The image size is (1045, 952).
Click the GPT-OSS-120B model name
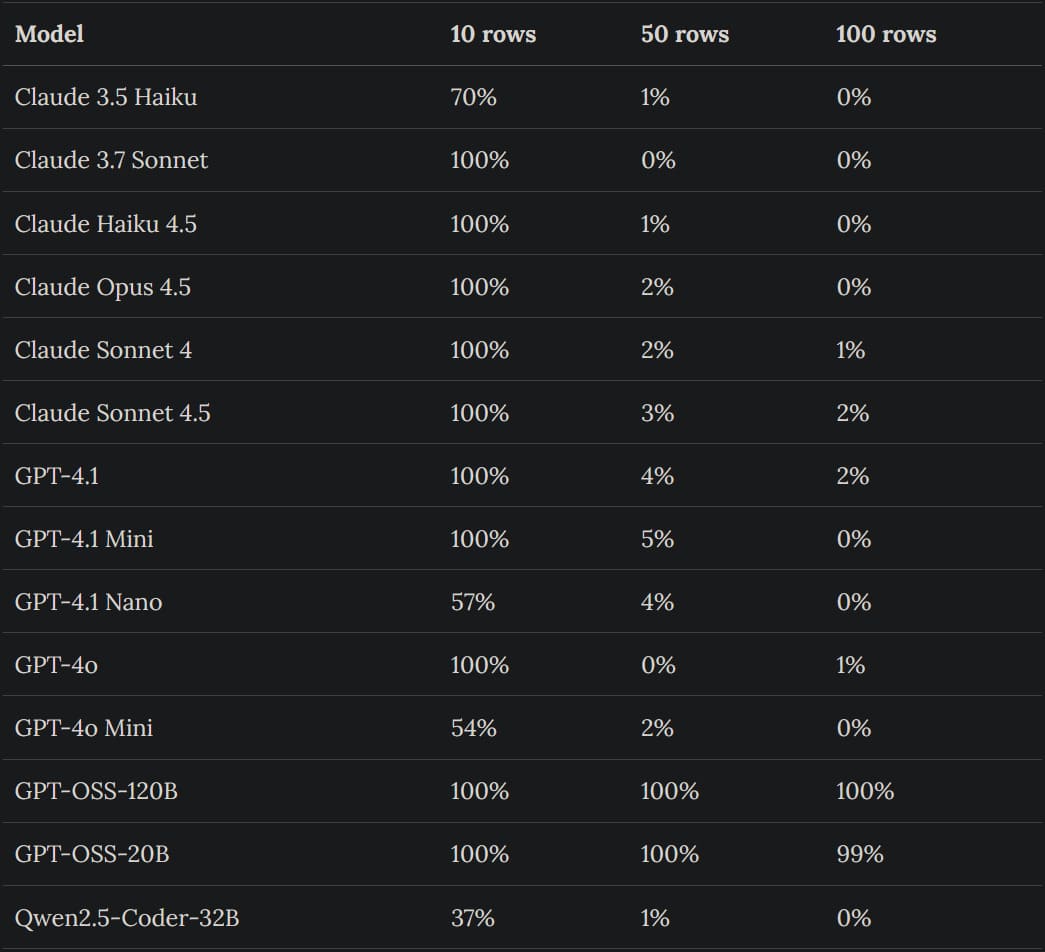coord(96,791)
